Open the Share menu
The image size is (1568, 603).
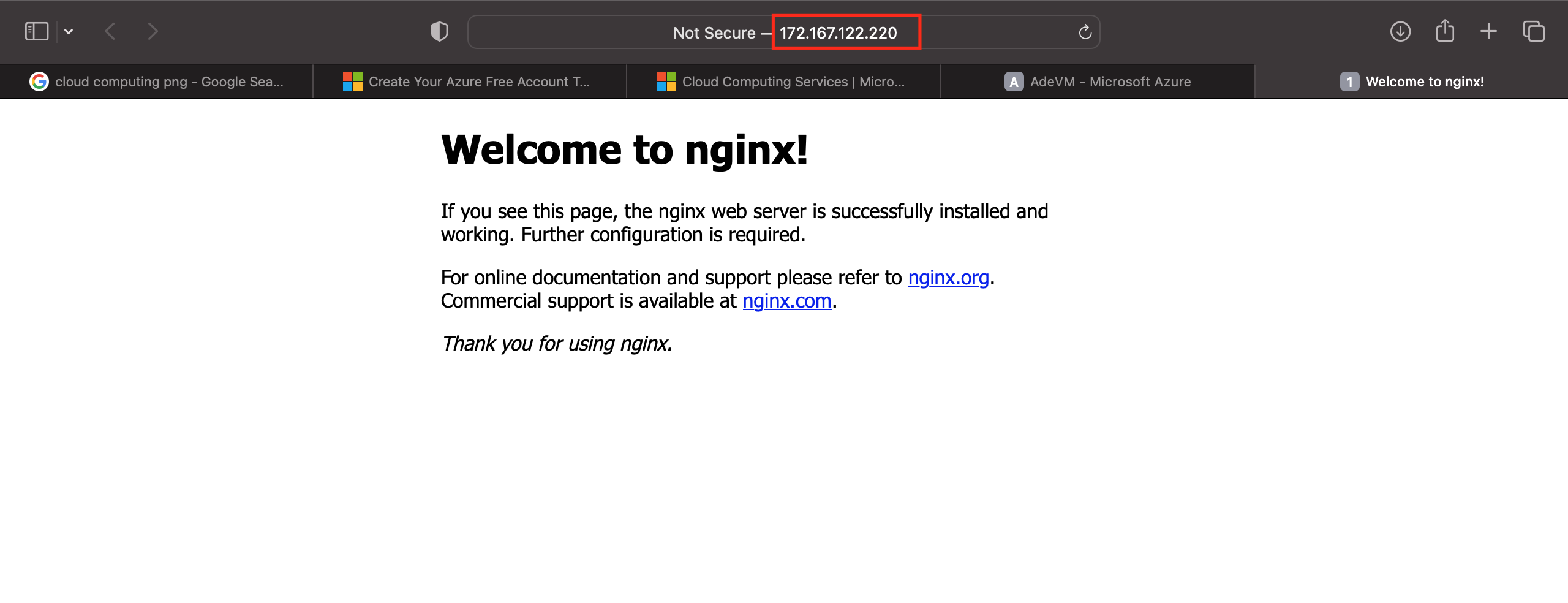point(1445,30)
